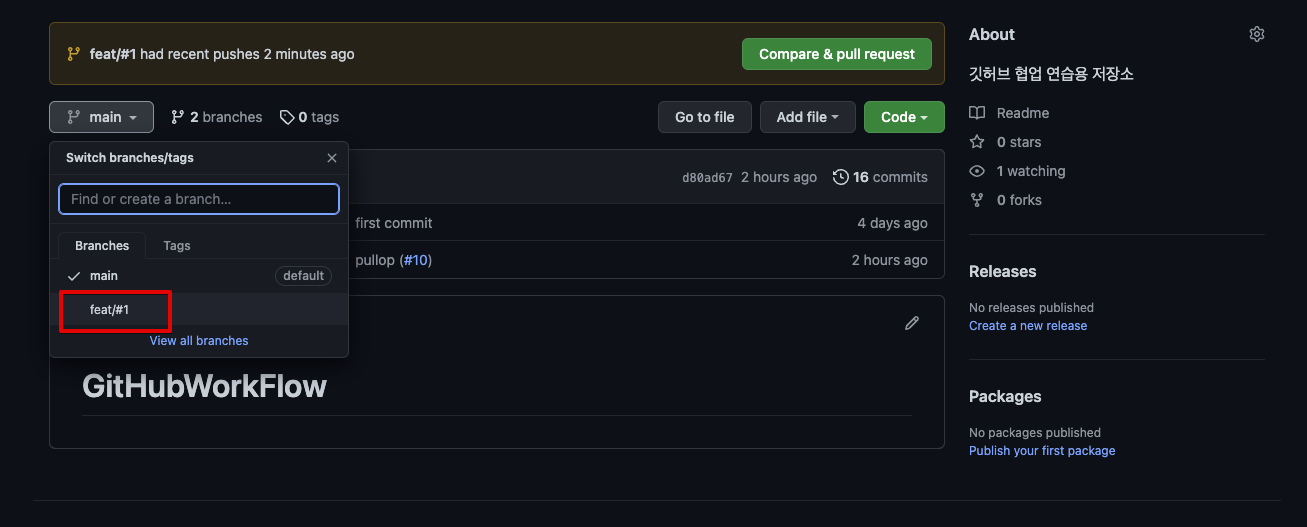Click Compare & pull request button
The image size is (1307, 527).
point(837,54)
